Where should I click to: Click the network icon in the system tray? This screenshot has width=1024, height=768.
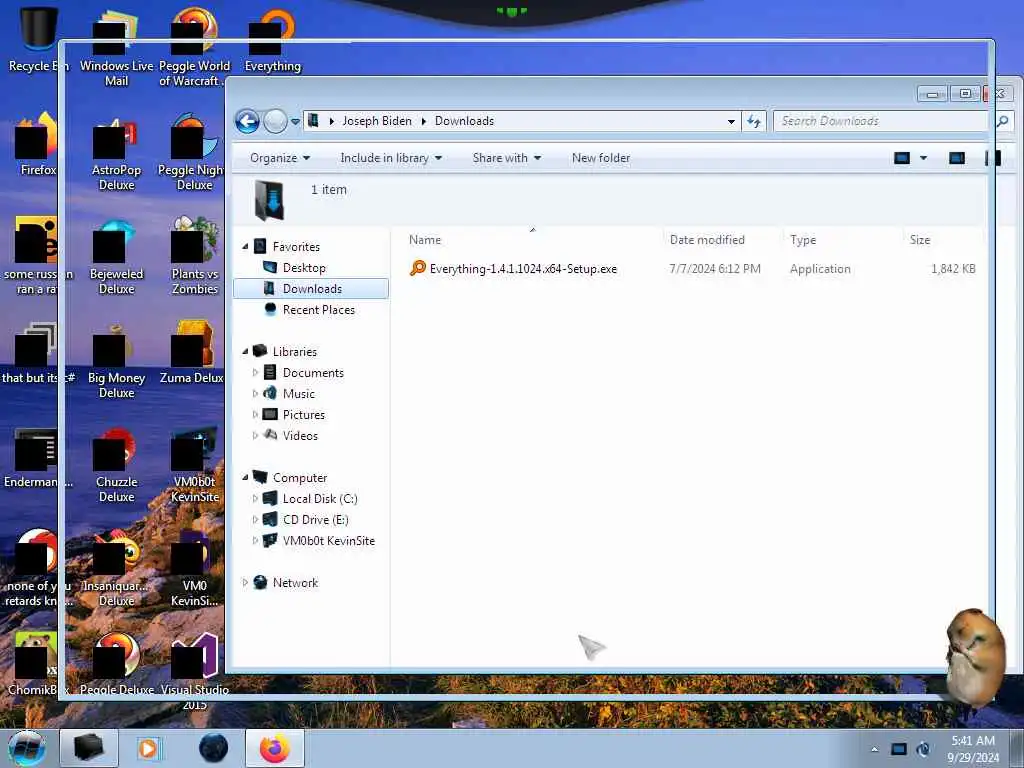tap(899, 749)
